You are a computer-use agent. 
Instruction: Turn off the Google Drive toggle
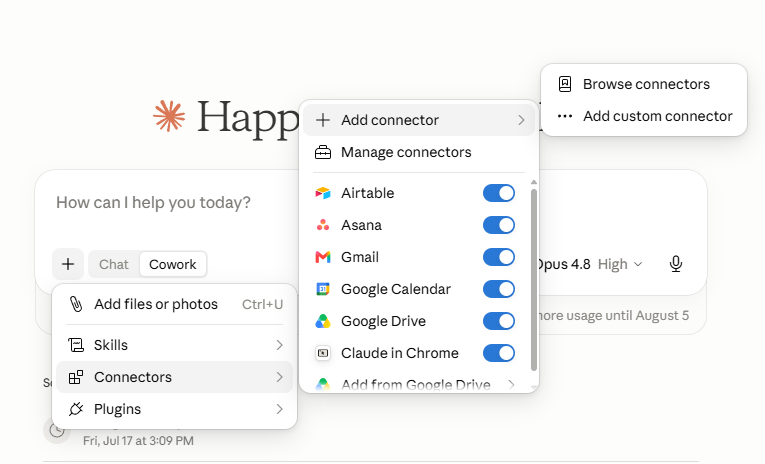(x=499, y=321)
